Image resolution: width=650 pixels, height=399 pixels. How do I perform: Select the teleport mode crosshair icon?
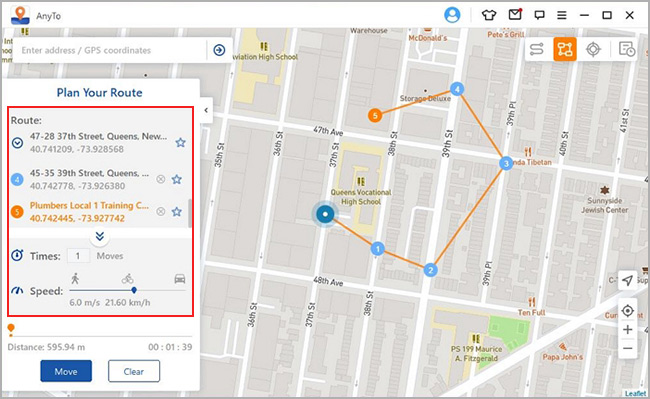pyautogui.click(x=593, y=49)
